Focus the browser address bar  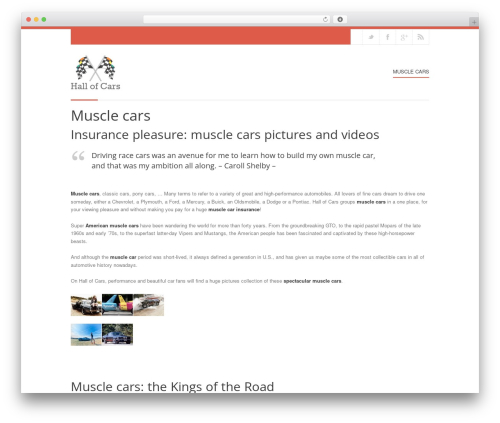237,19
